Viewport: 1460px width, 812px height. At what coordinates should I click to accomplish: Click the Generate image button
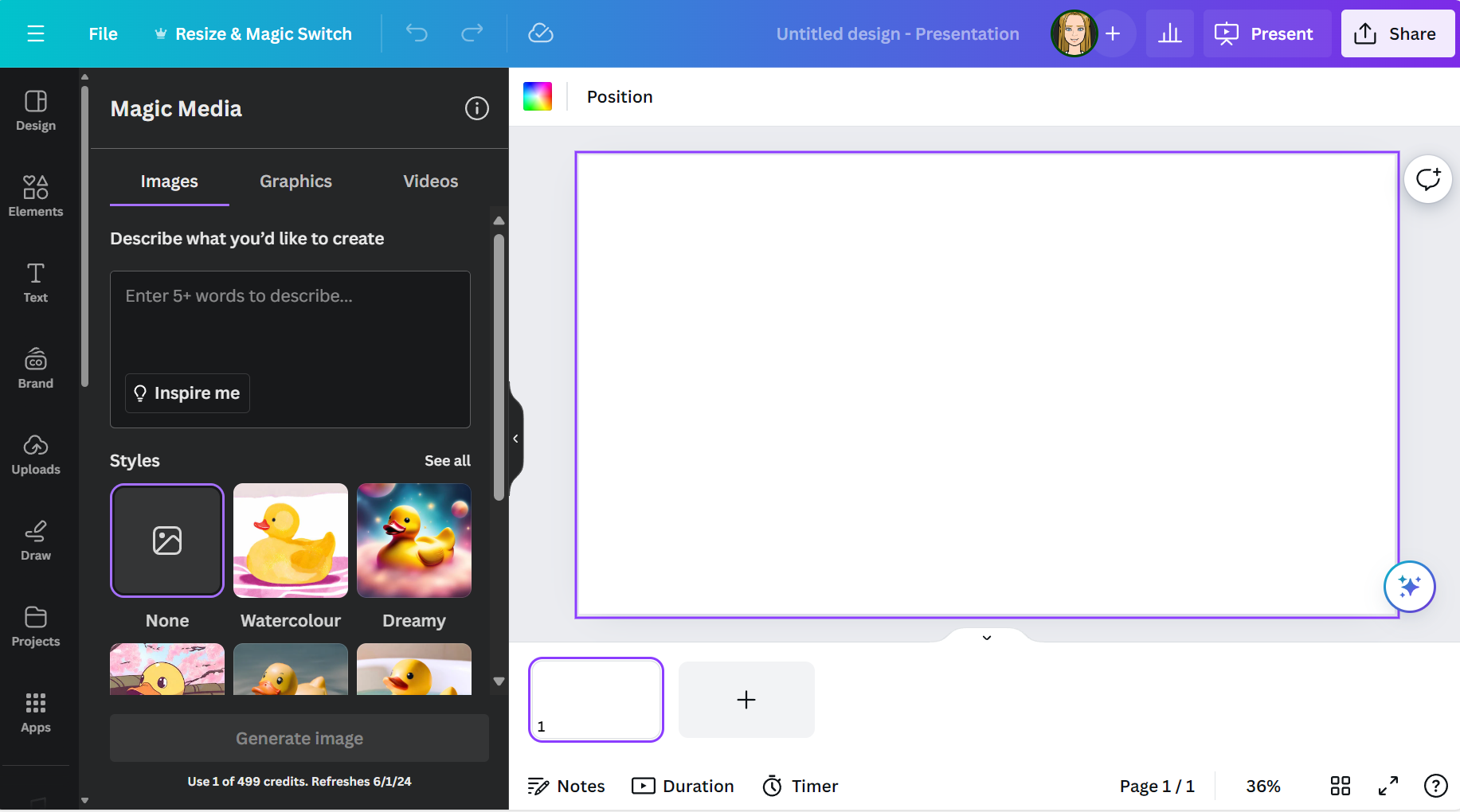(299, 738)
